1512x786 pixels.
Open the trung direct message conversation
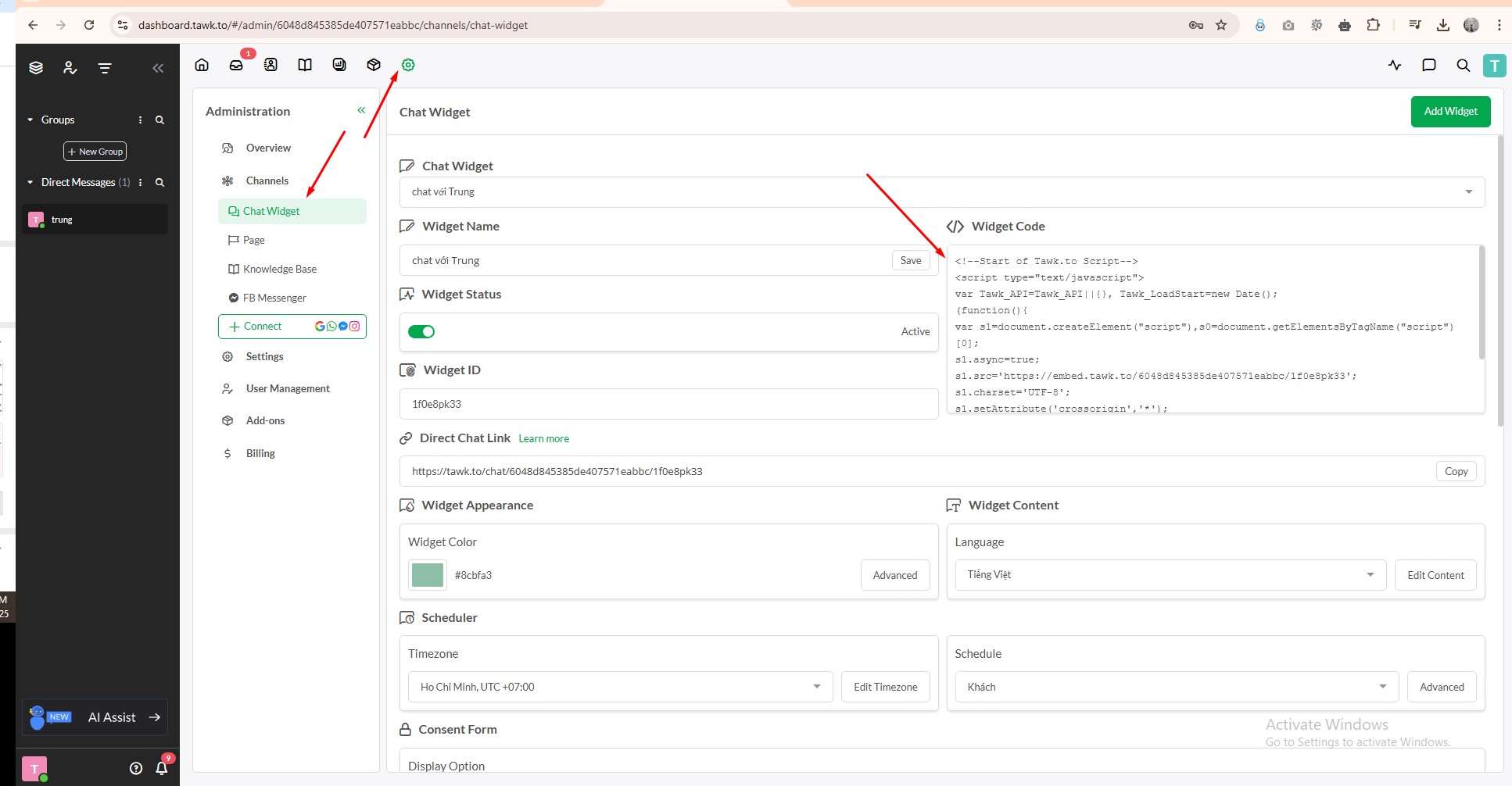pos(95,220)
